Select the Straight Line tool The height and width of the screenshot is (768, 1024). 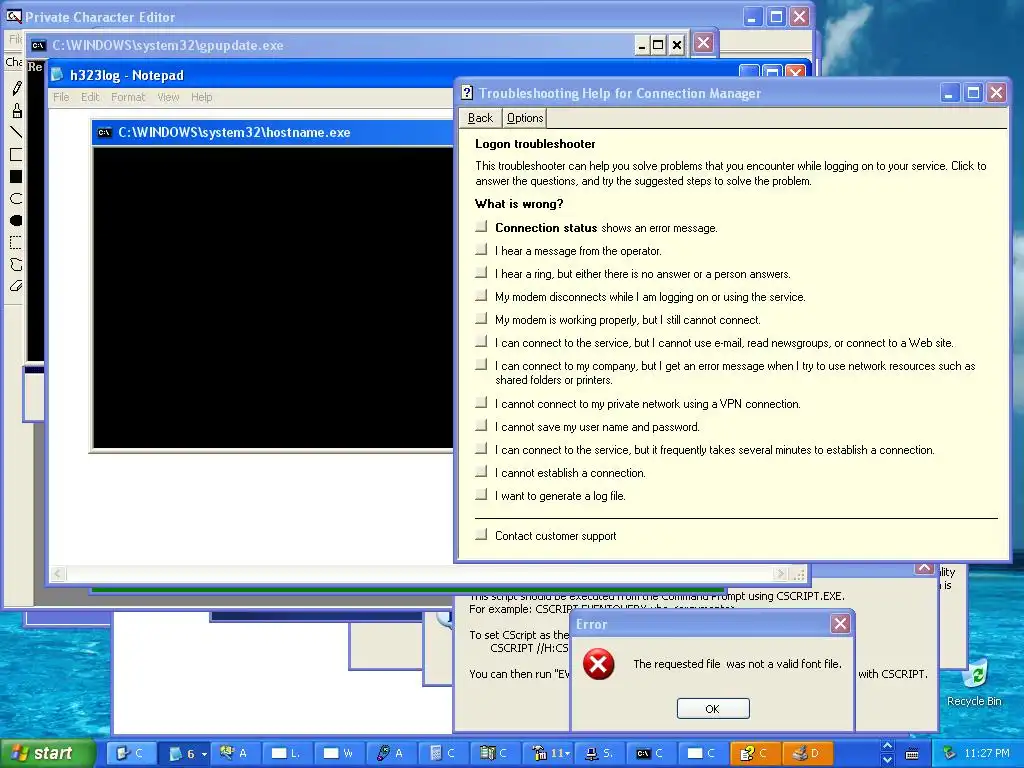click(16, 133)
